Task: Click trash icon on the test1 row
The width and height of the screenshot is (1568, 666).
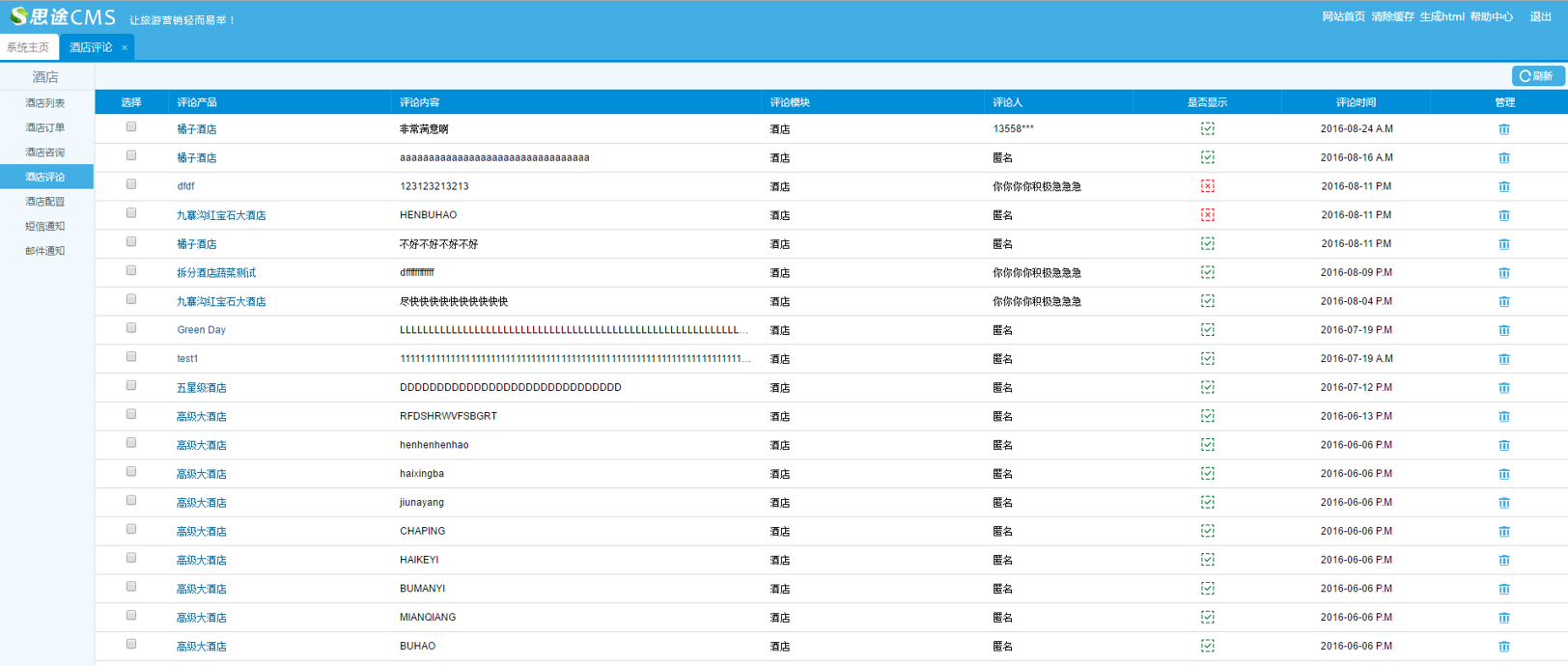Action: coord(1503,359)
